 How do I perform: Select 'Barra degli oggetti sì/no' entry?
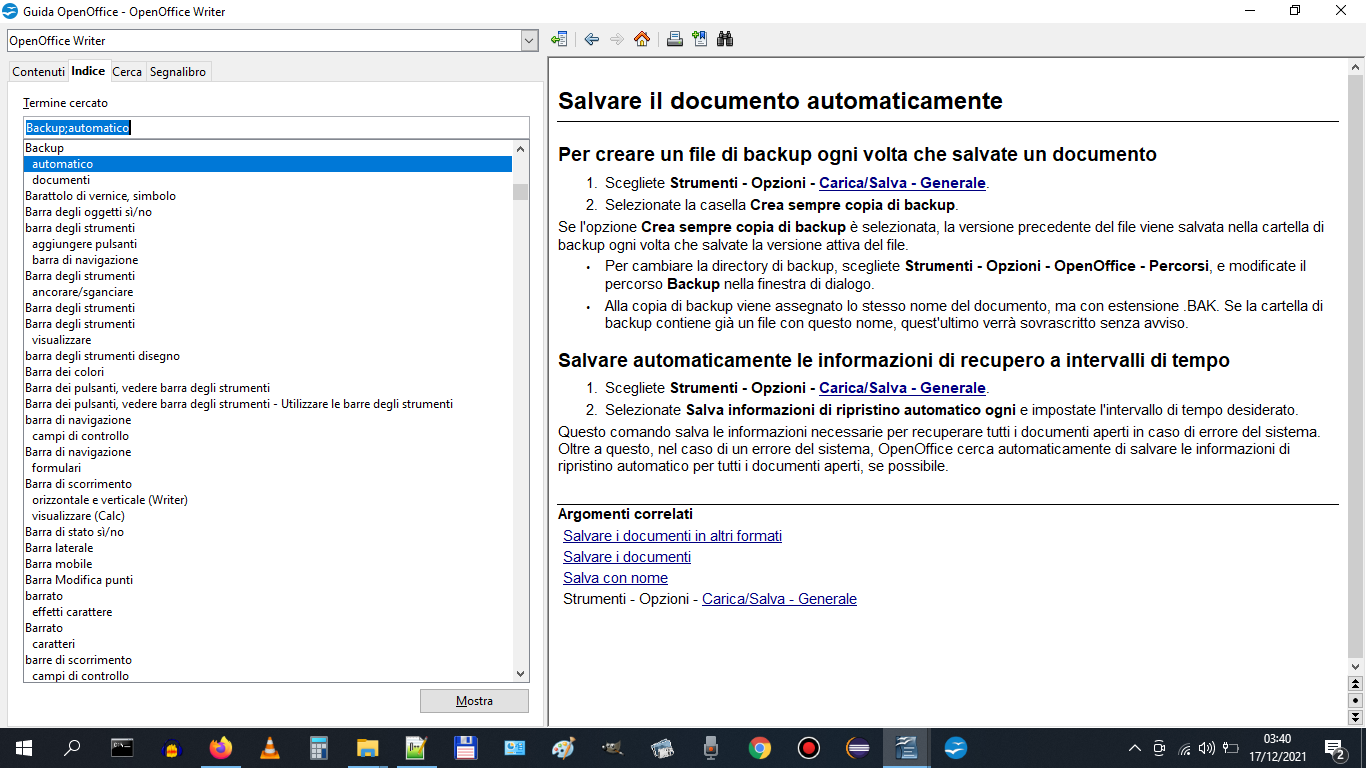[268, 212]
